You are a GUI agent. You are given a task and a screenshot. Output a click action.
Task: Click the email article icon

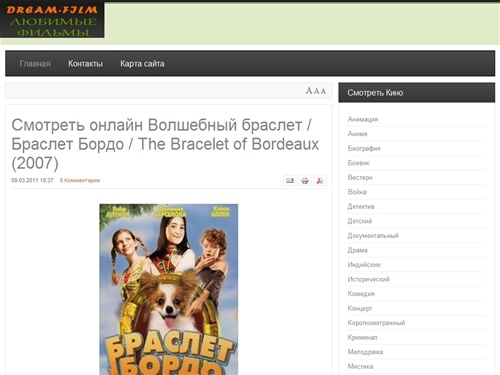click(x=290, y=181)
